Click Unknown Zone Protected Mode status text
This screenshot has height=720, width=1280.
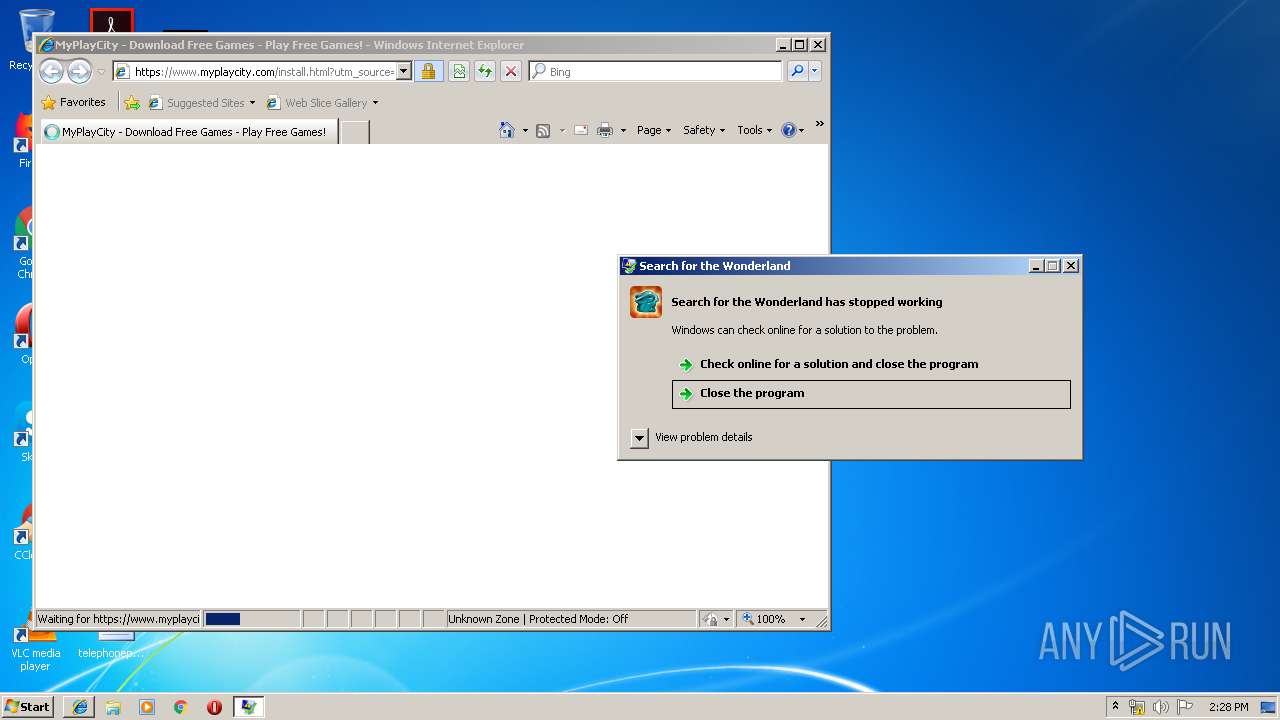click(x=538, y=619)
